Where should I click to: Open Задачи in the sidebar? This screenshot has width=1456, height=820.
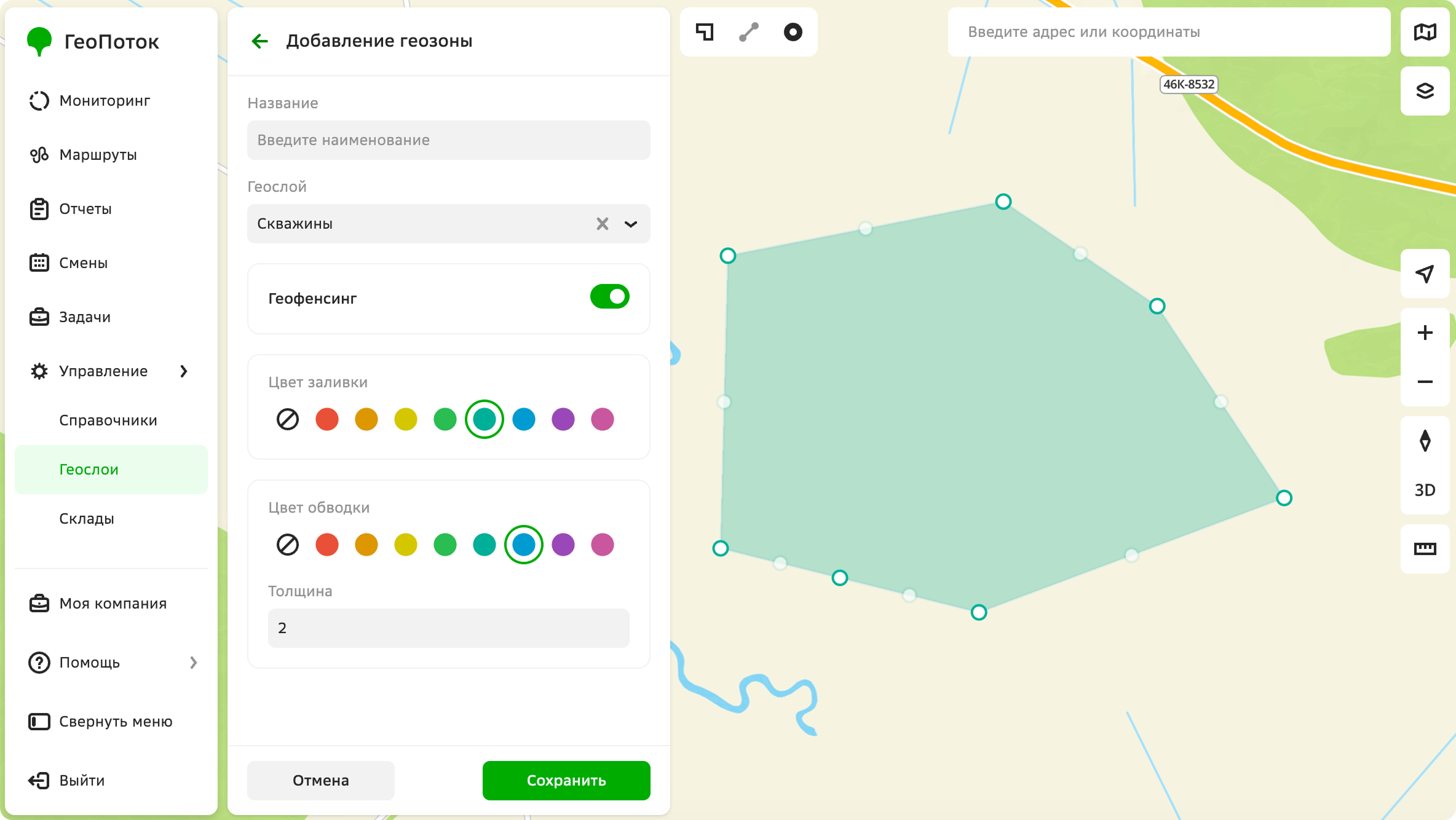coord(111,317)
